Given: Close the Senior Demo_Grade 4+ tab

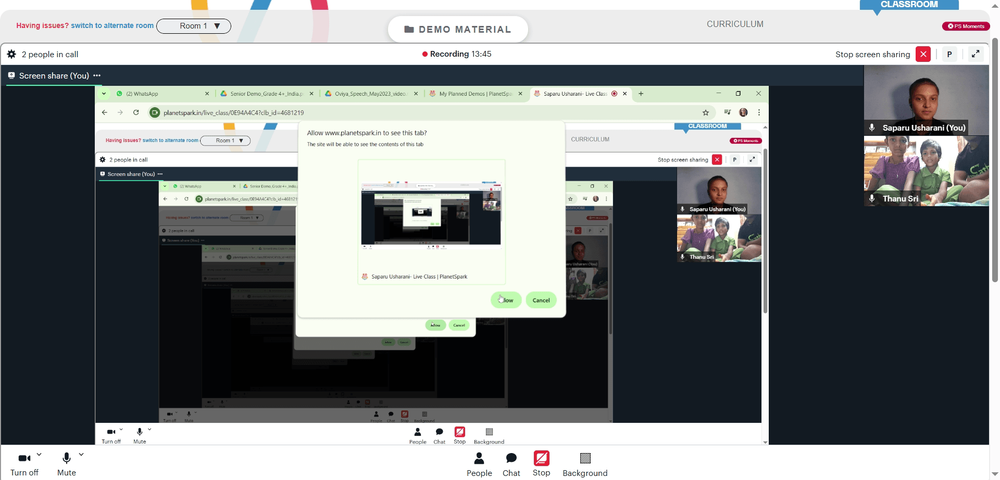Looking at the screenshot, I should pyautogui.click(x=312, y=94).
